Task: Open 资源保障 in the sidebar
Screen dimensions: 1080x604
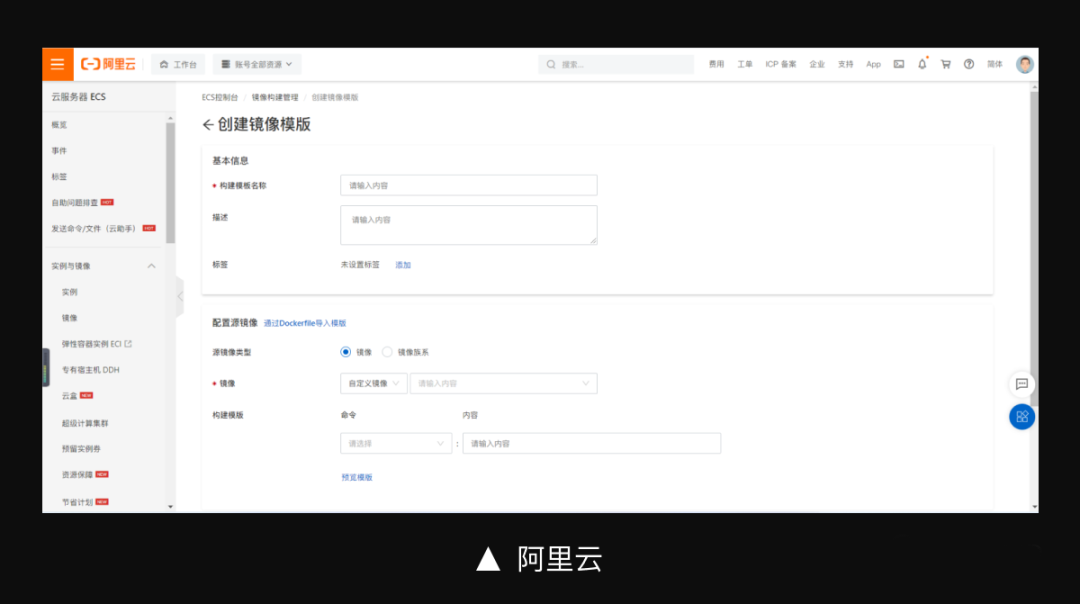Action: click(x=77, y=475)
